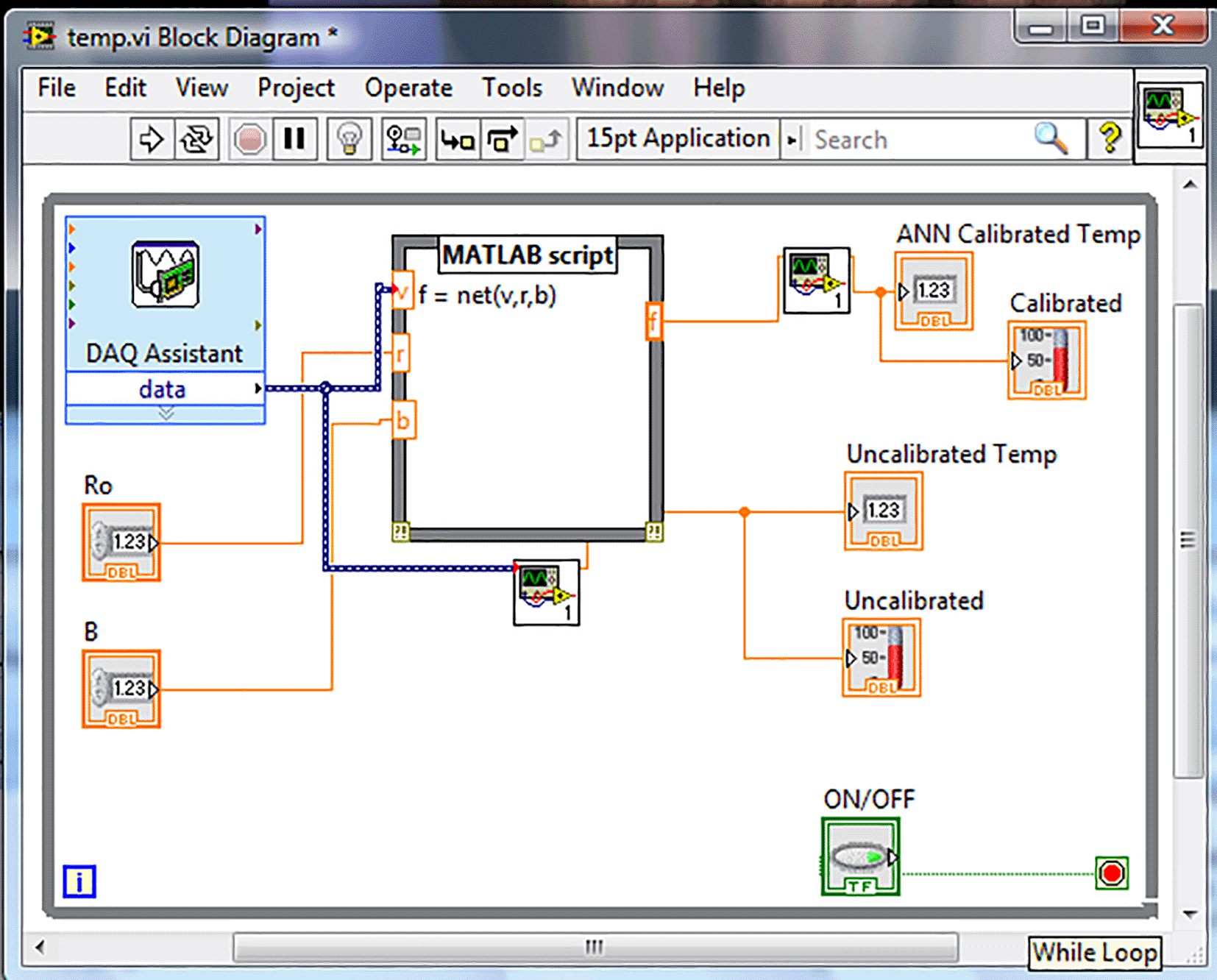This screenshot has height=980, width=1217.
Task: Select MATLAB script input terminal b
Action: [403, 420]
